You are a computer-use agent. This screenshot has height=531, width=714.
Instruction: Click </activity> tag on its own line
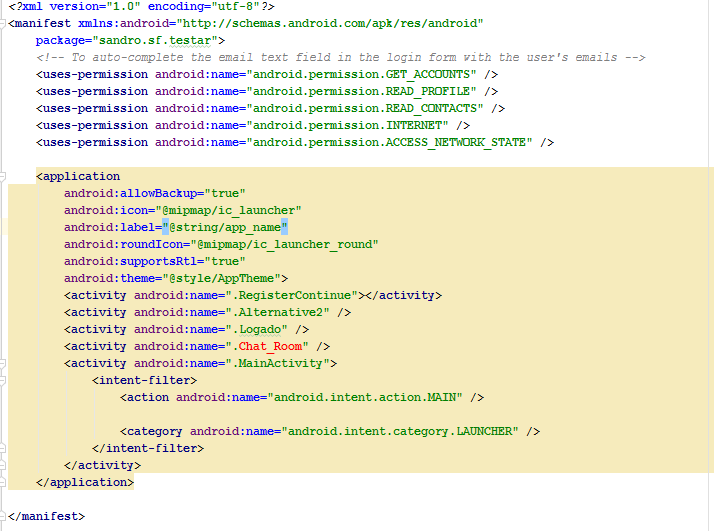click(102, 465)
